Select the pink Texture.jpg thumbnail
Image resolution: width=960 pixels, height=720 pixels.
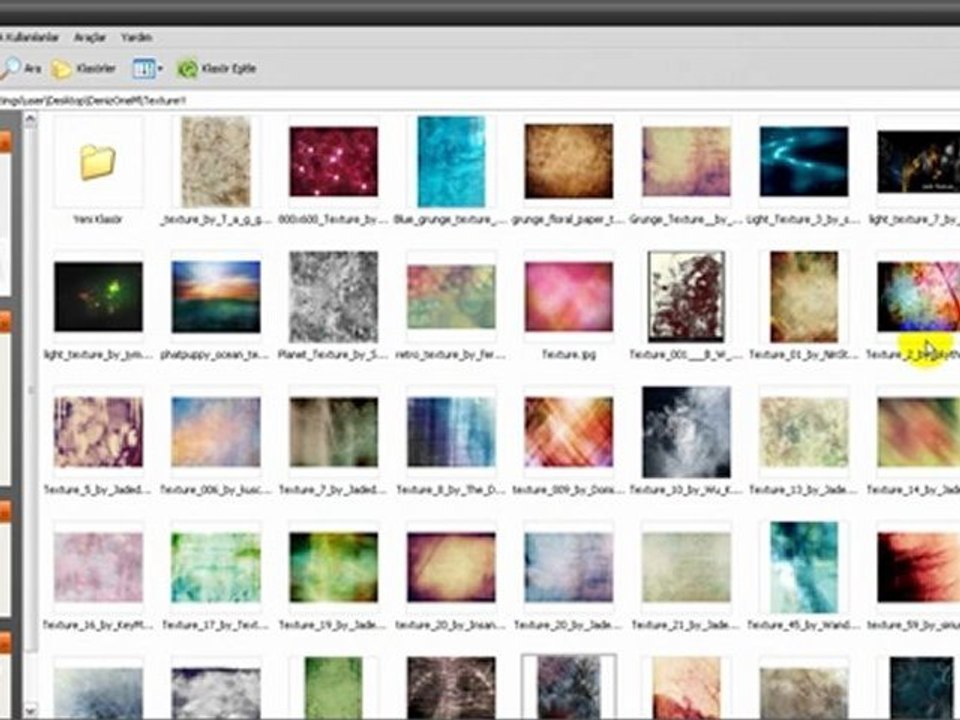click(x=569, y=297)
